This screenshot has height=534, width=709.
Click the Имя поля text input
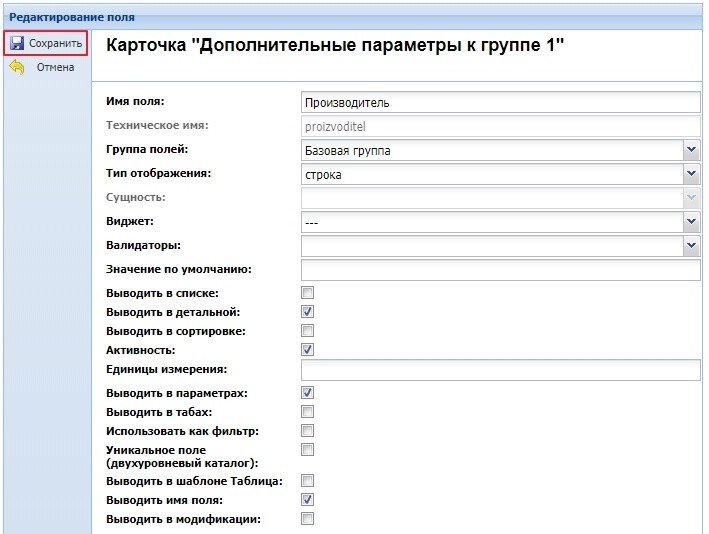tap(500, 102)
